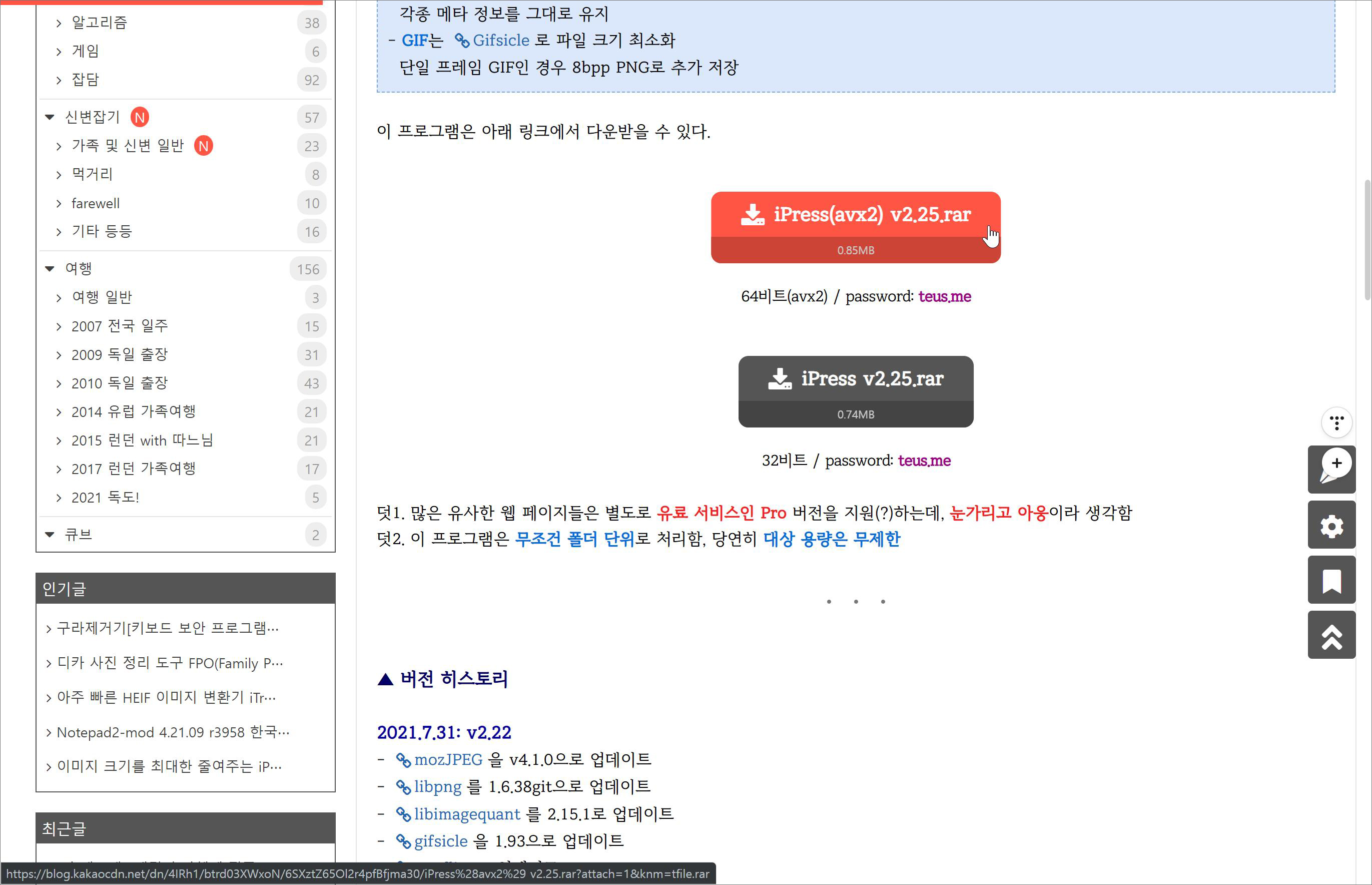This screenshot has width=1372, height=885.
Task: Collapse the 큐브 category
Action: click(x=50, y=535)
